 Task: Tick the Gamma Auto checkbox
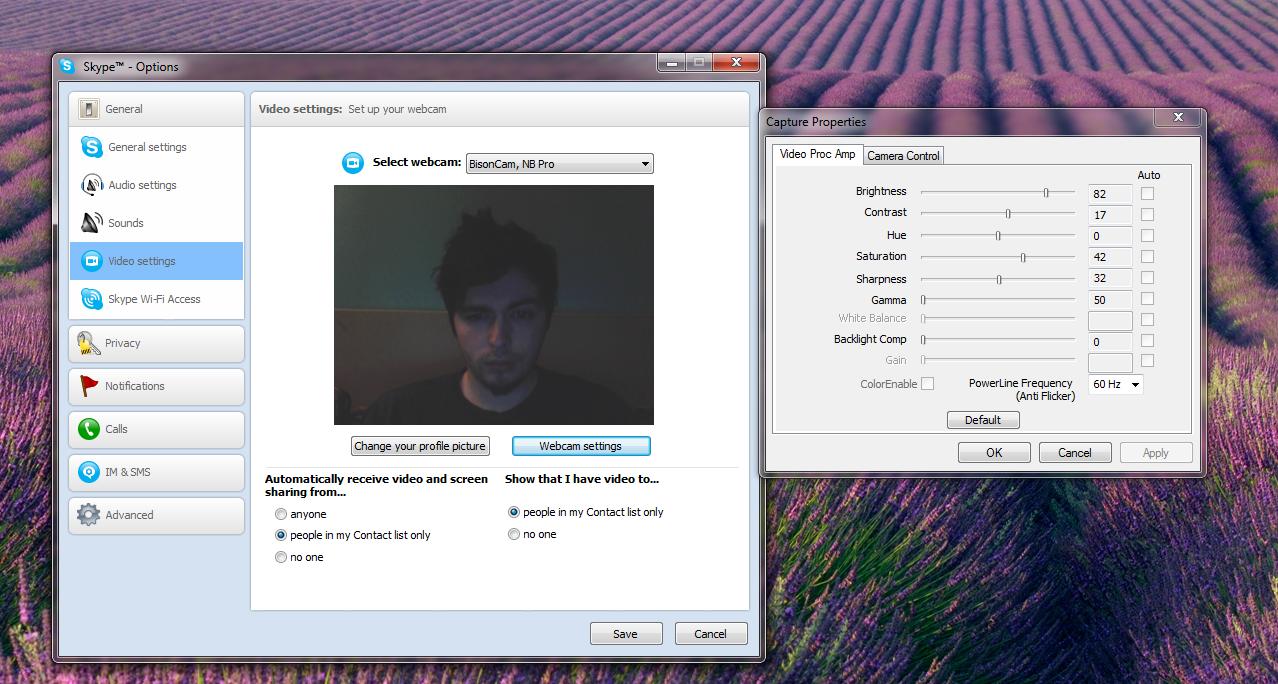coord(1147,299)
